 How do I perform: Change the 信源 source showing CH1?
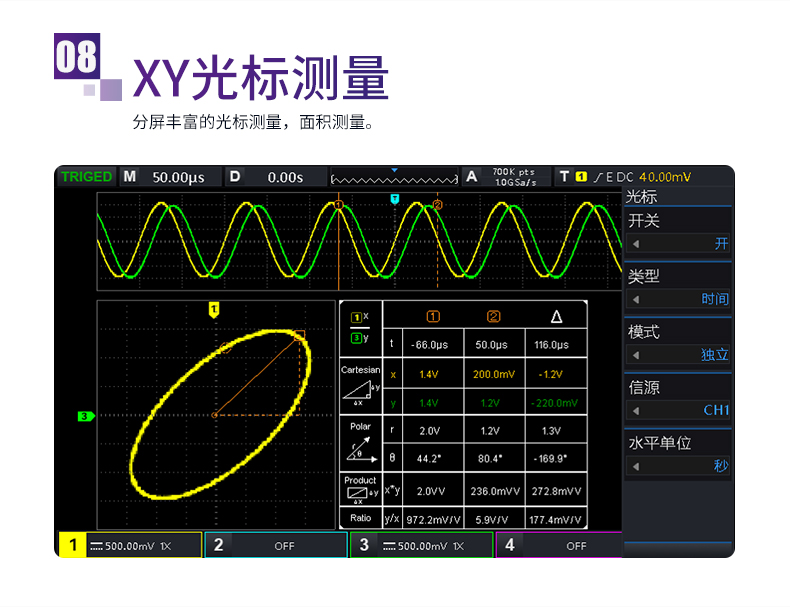pos(678,411)
